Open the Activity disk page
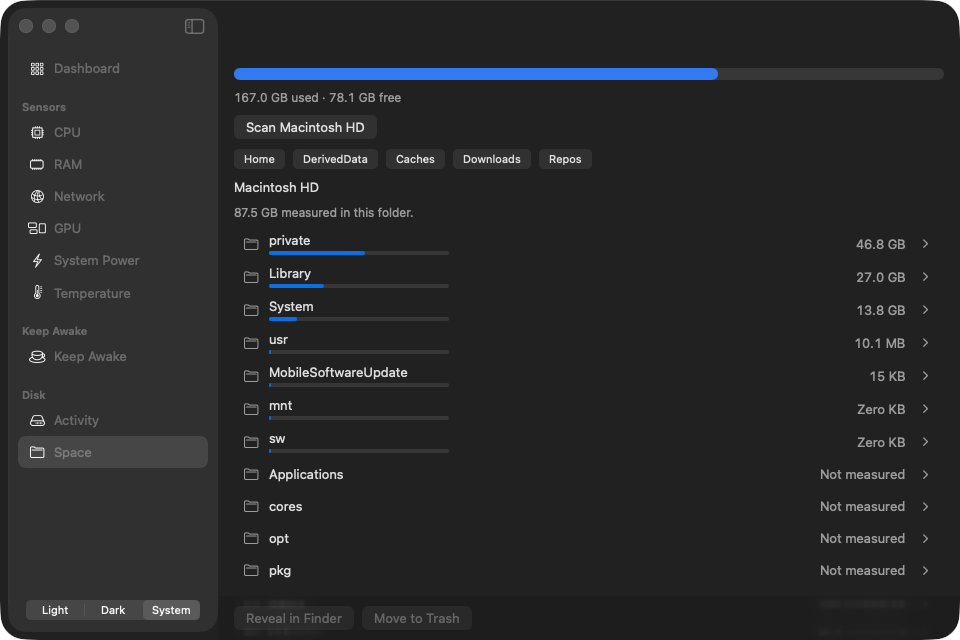This screenshot has height=640, width=960. [113, 421]
